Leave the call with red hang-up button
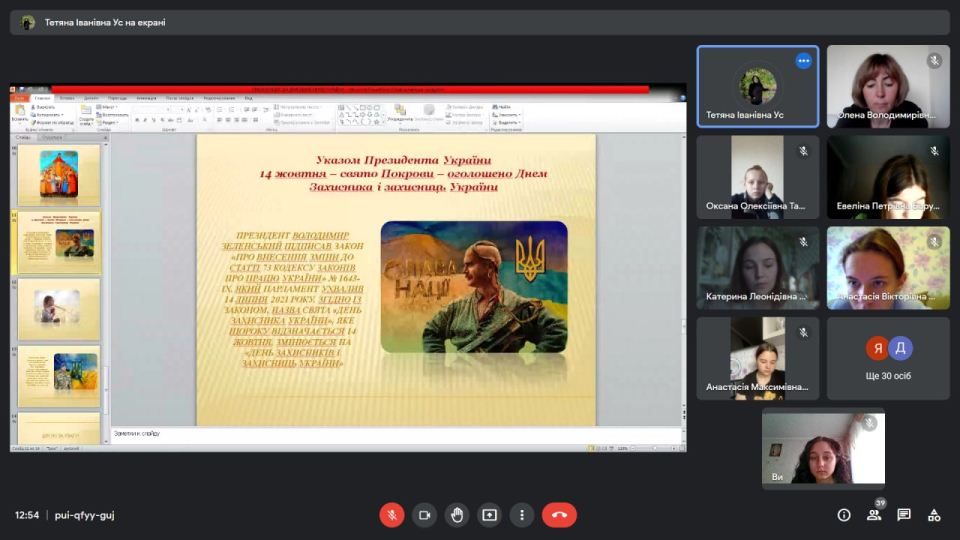The image size is (960, 540). point(559,515)
